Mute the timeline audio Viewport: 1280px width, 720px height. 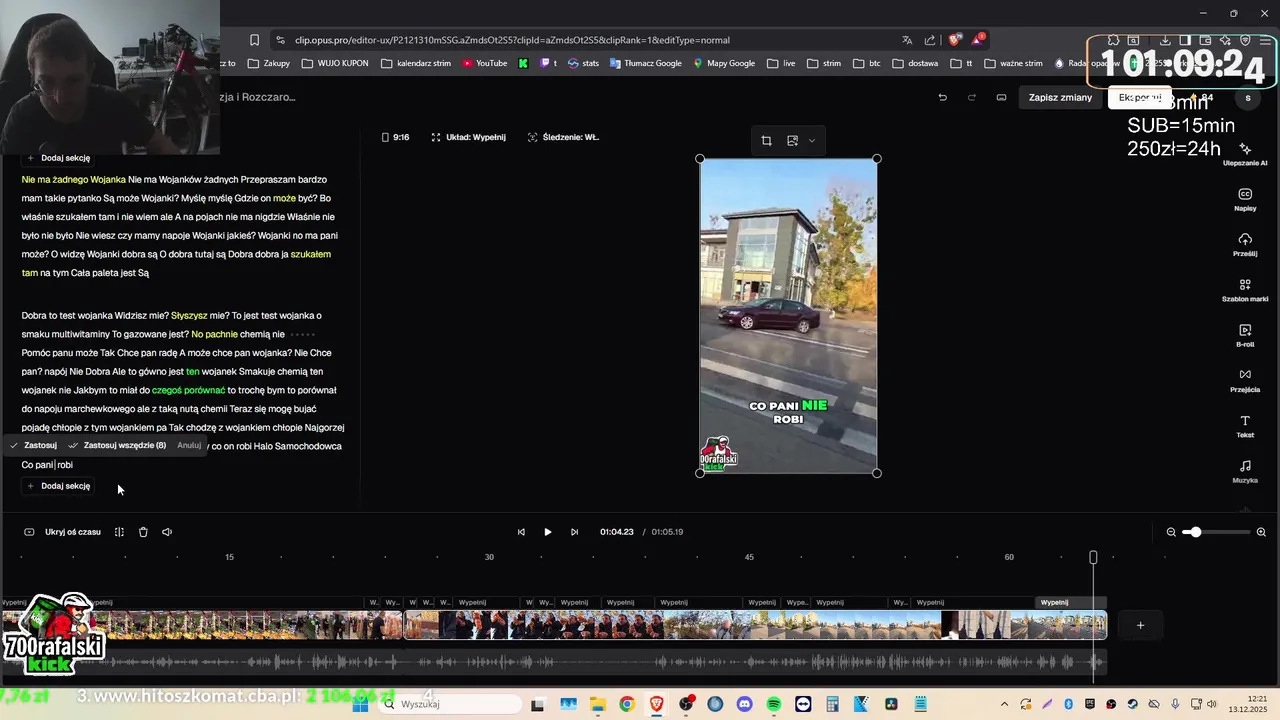[x=167, y=532]
